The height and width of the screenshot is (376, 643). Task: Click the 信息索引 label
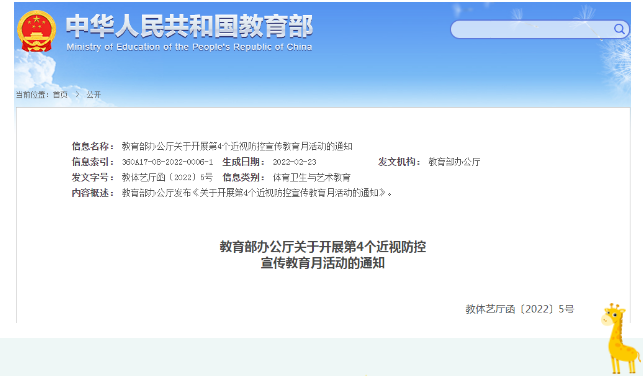click(x=93, y=162)
